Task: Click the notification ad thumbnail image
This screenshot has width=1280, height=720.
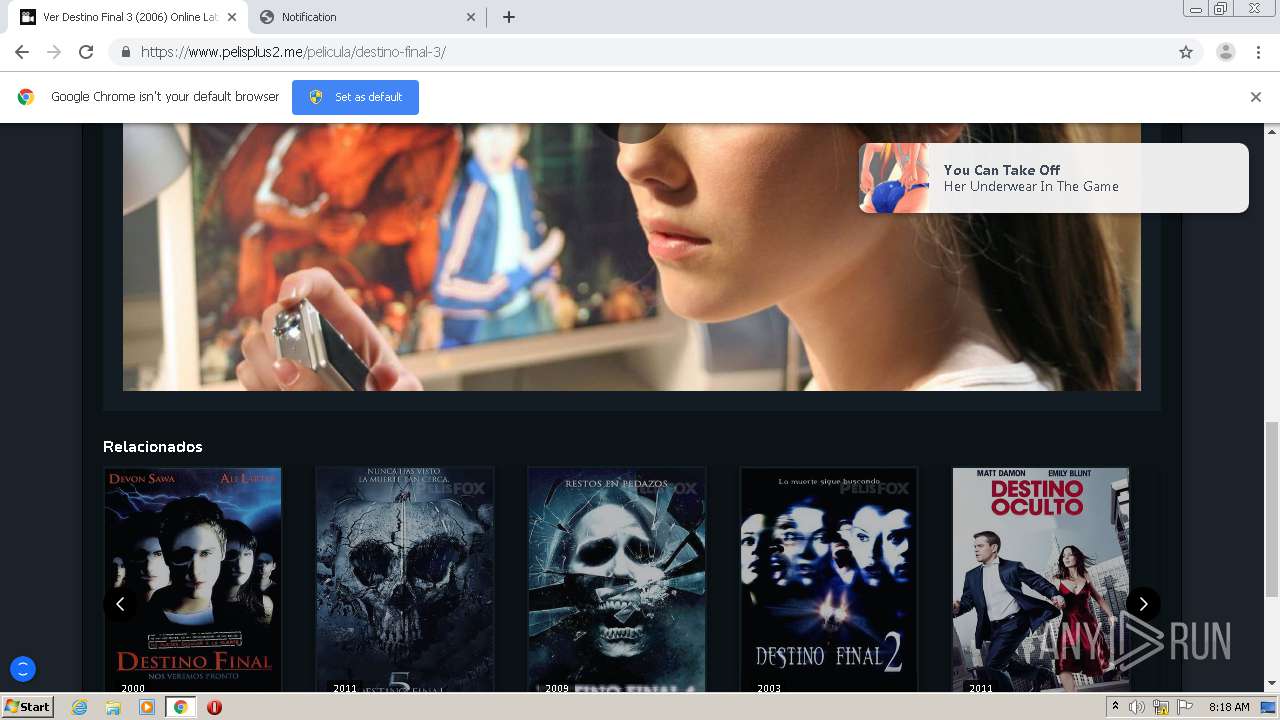Action: pos(894,178)
